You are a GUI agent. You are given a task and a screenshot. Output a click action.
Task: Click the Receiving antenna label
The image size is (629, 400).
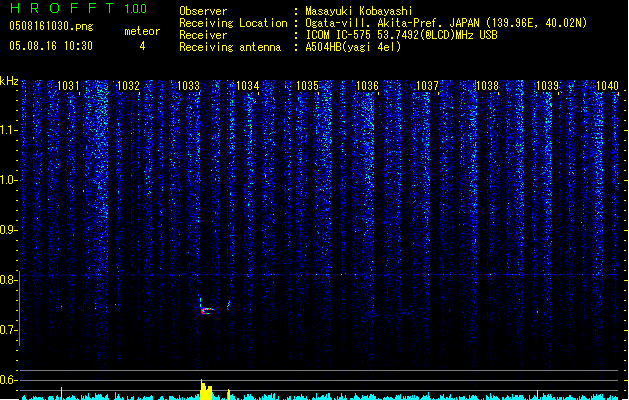(230, 47)
